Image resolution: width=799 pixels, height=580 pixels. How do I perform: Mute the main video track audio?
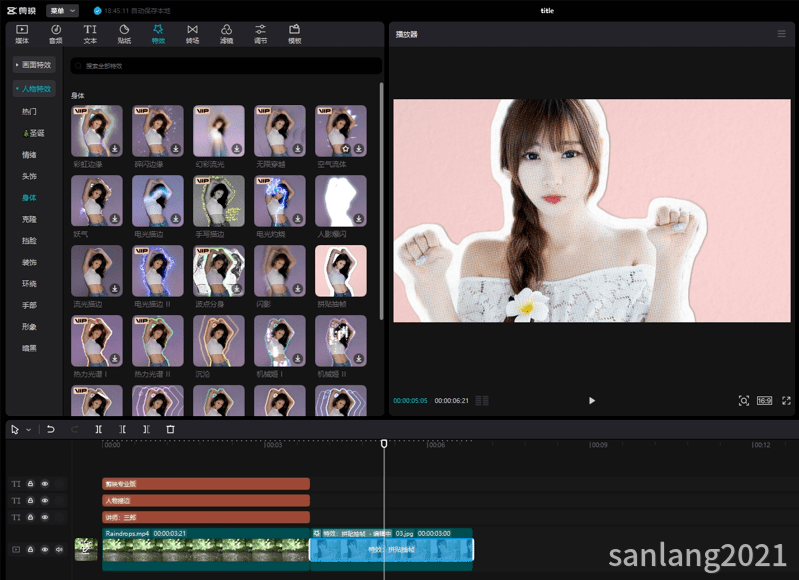tap(59, 549)
